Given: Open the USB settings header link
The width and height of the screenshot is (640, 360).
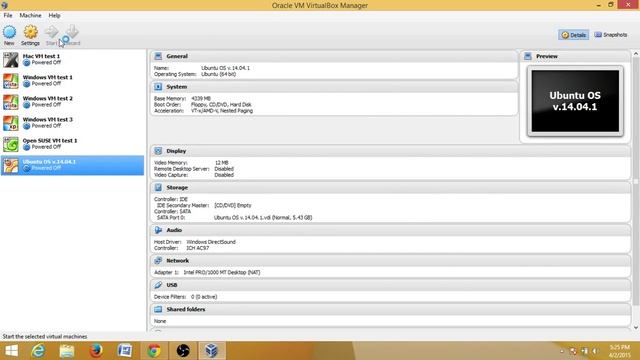Looking at the screenshot, I should click(x=171, y=285).
